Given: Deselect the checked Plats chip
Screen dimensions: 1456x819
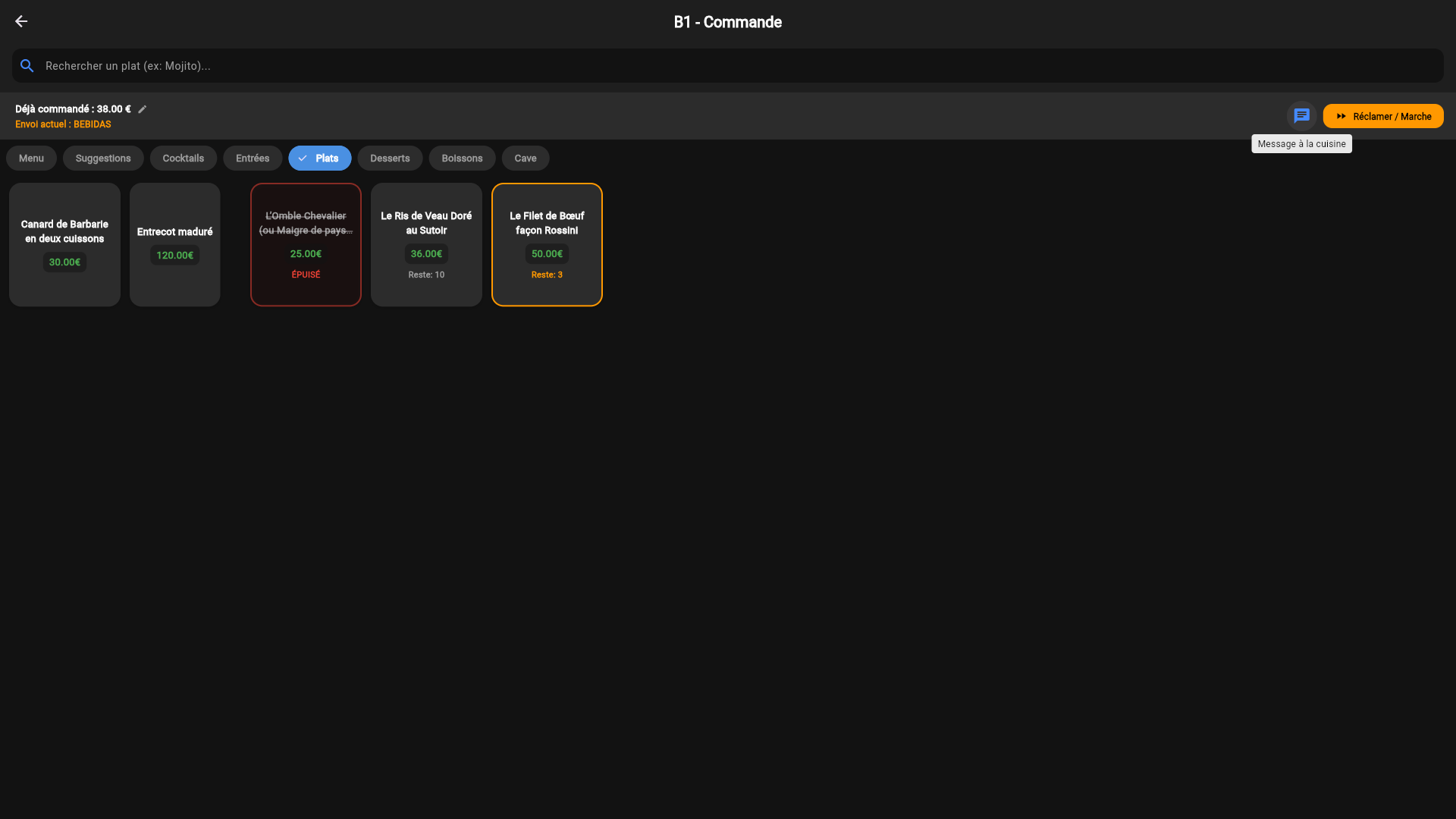Looking at the screenshot, I should [319, 158].
